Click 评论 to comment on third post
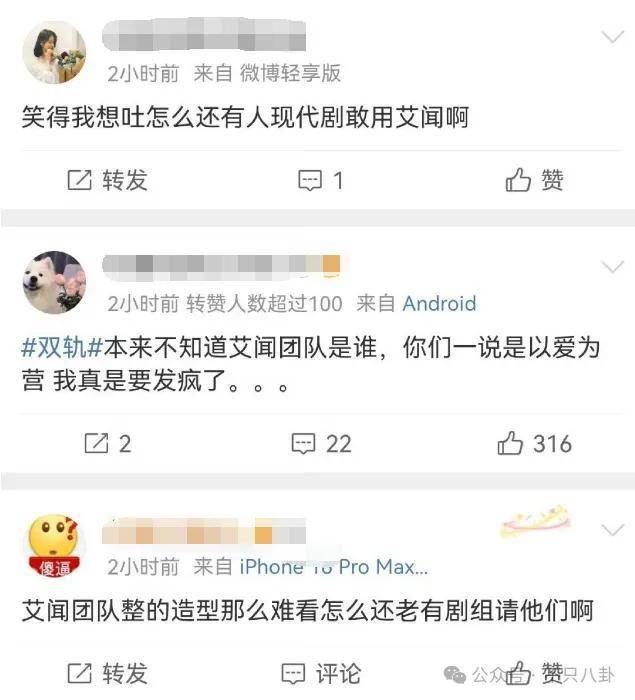This screenshot has height=700, width=635. point(321,674)
